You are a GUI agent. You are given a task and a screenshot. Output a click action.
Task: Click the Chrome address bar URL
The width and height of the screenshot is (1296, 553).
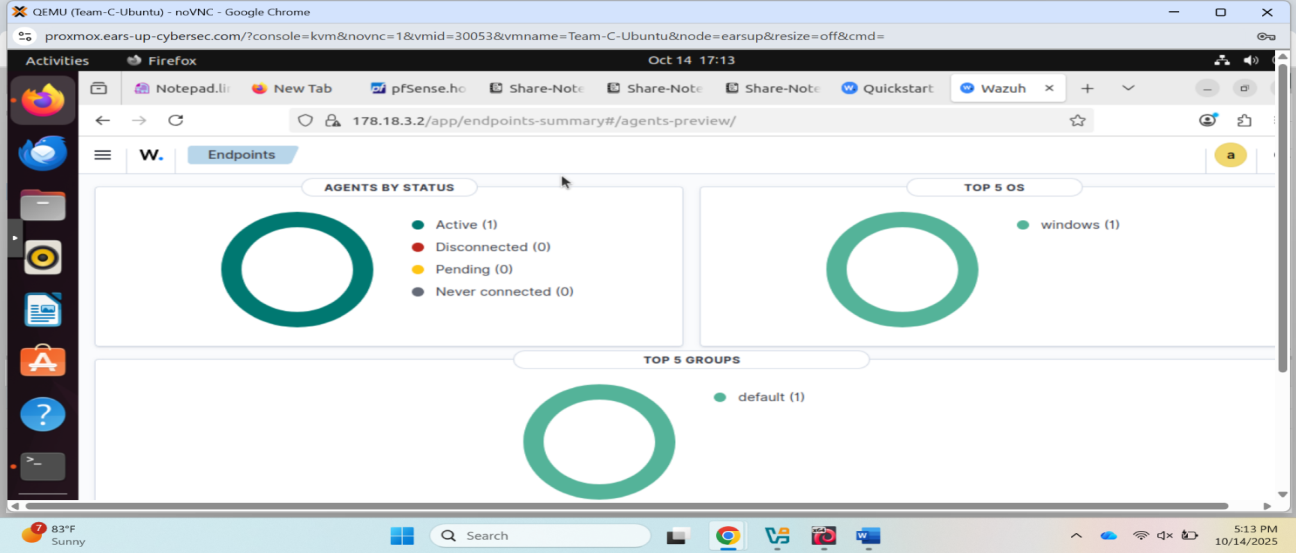tap(465, 36)
